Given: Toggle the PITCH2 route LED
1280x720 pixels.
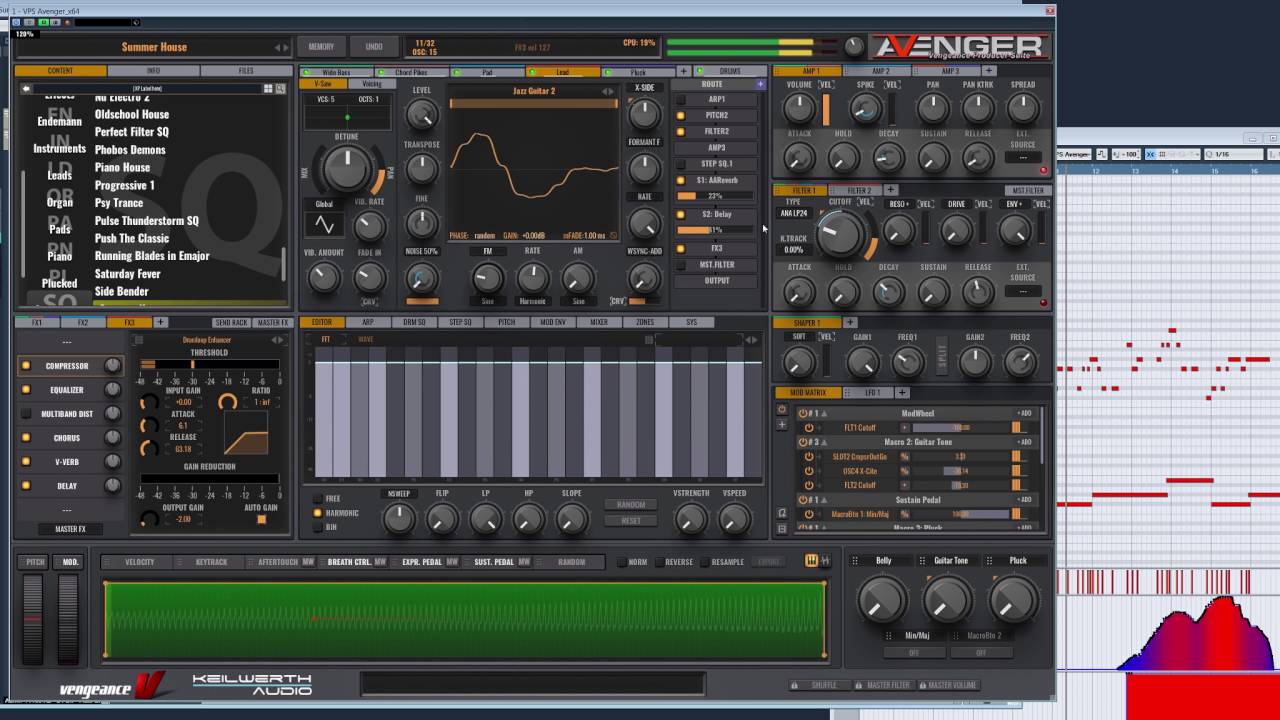Looking at the screenshot, I should (x=681, y=116).
